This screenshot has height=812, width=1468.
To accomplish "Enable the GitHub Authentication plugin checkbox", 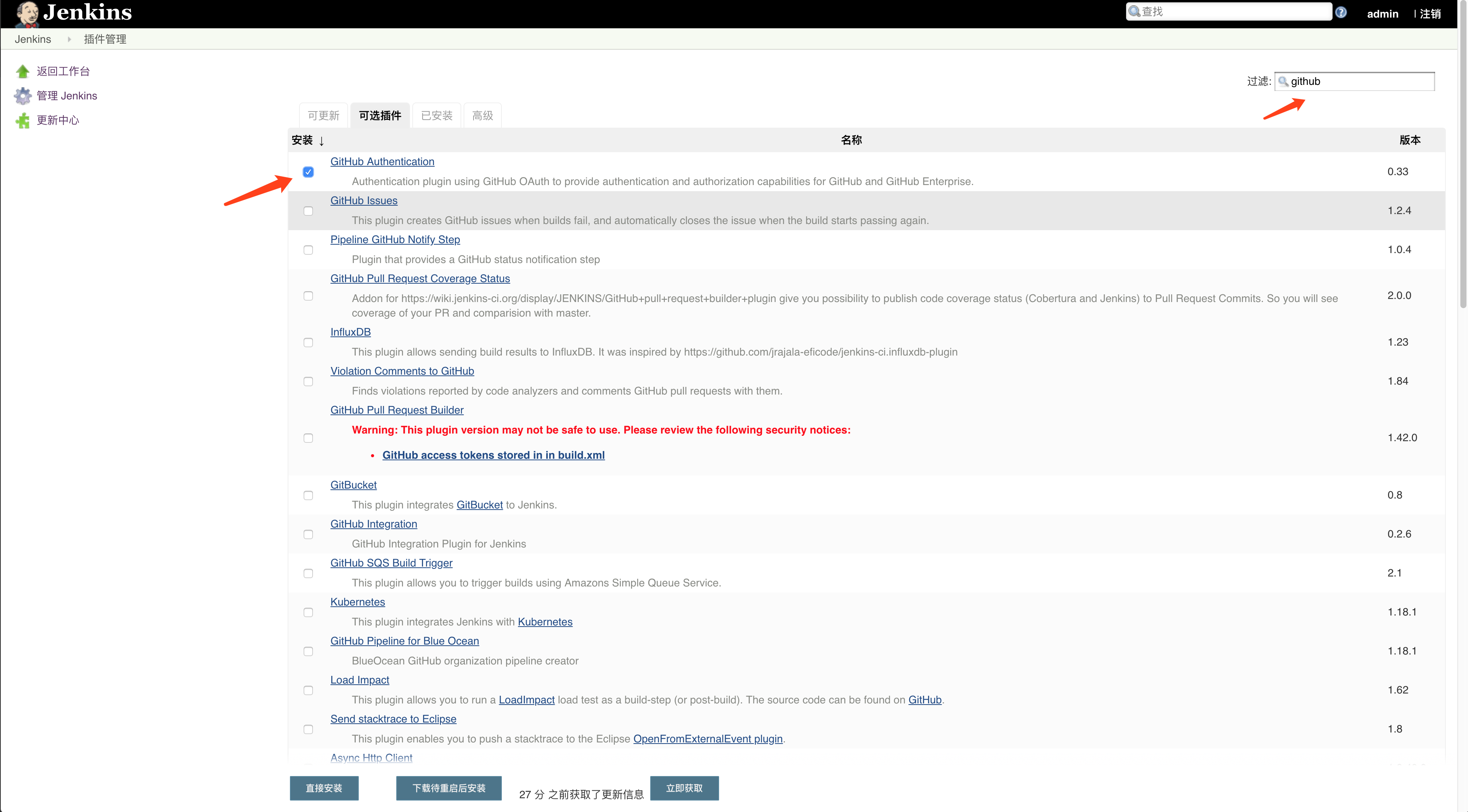I will tap(308, 171).
